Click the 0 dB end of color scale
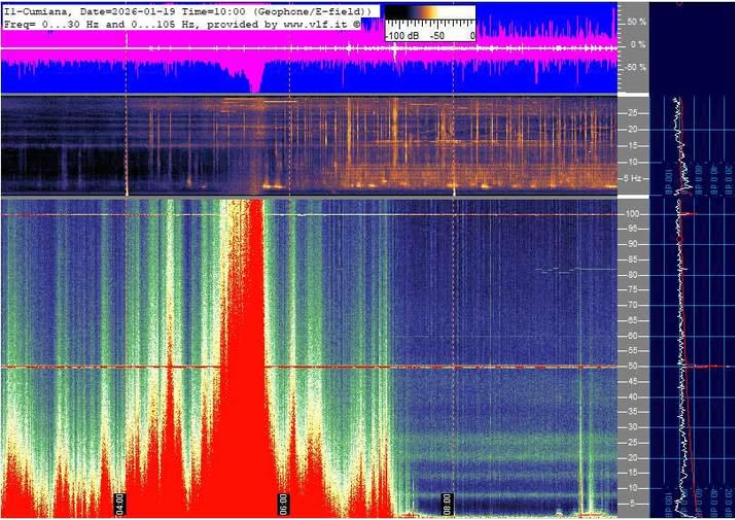 point(472,35)
